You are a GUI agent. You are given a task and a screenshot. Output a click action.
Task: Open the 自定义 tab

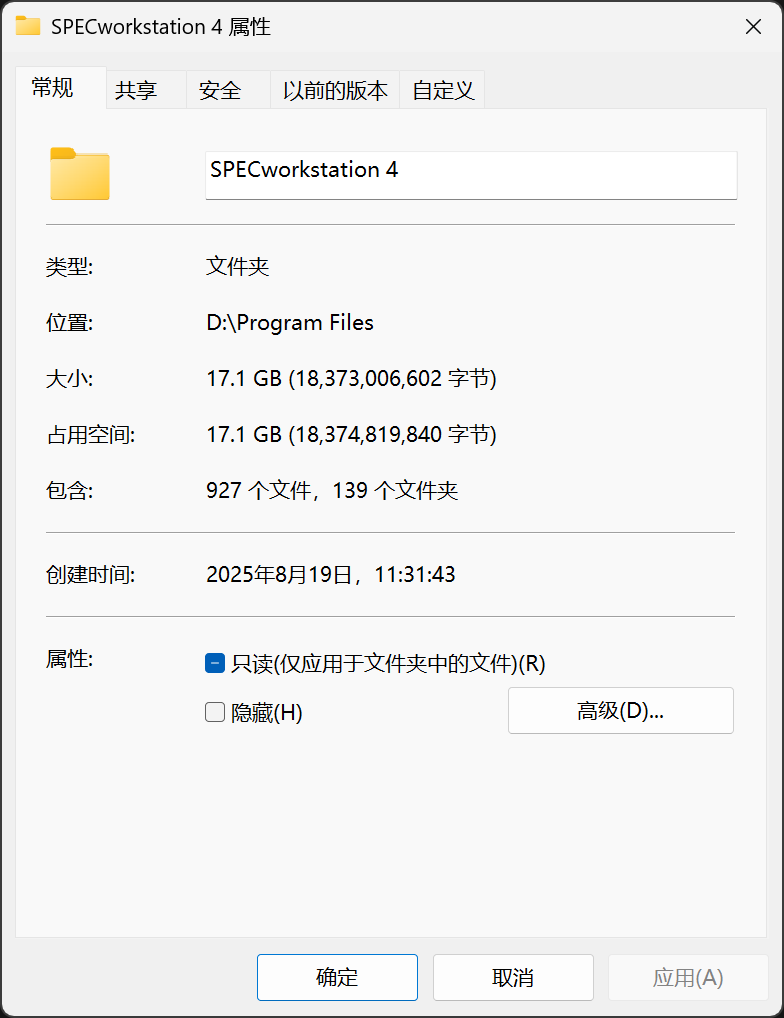pyautogui.click(x=443, y=90)
